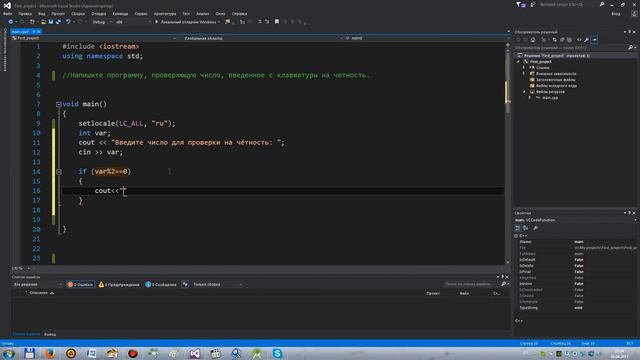The width and height of the screenshot is (640, 360).
Task: Click Solution Explorer refresh/sync icon
Action: [x=554, y=40]
